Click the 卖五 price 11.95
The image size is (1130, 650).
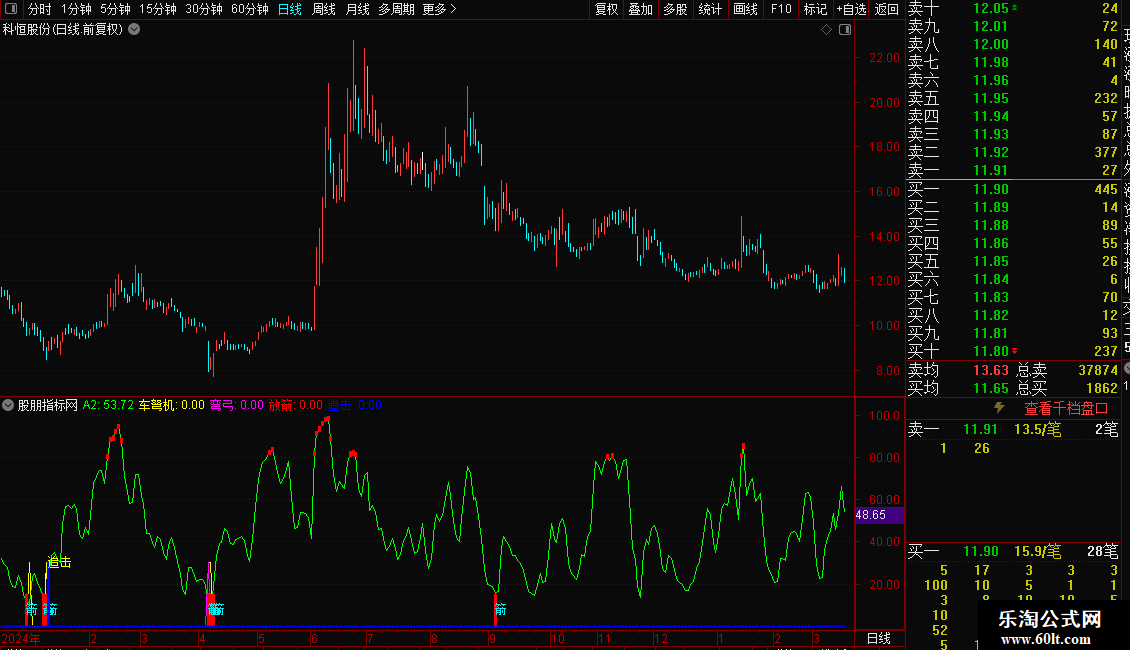[991, 99]
